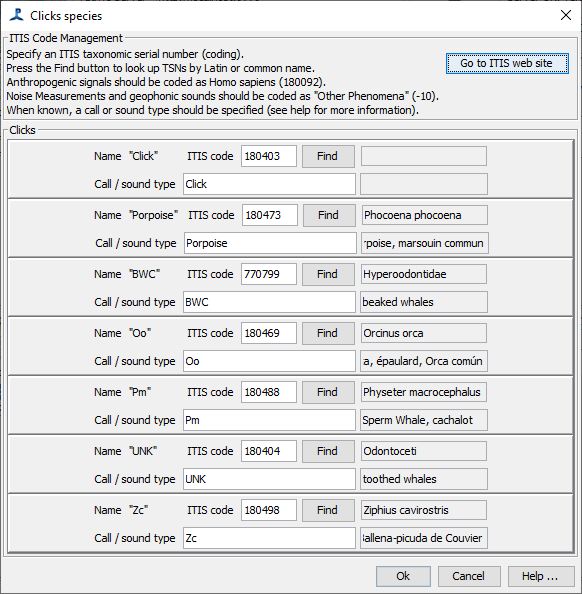Select the Phocoena phocoena Latin name box

click(x=425, y=215)
